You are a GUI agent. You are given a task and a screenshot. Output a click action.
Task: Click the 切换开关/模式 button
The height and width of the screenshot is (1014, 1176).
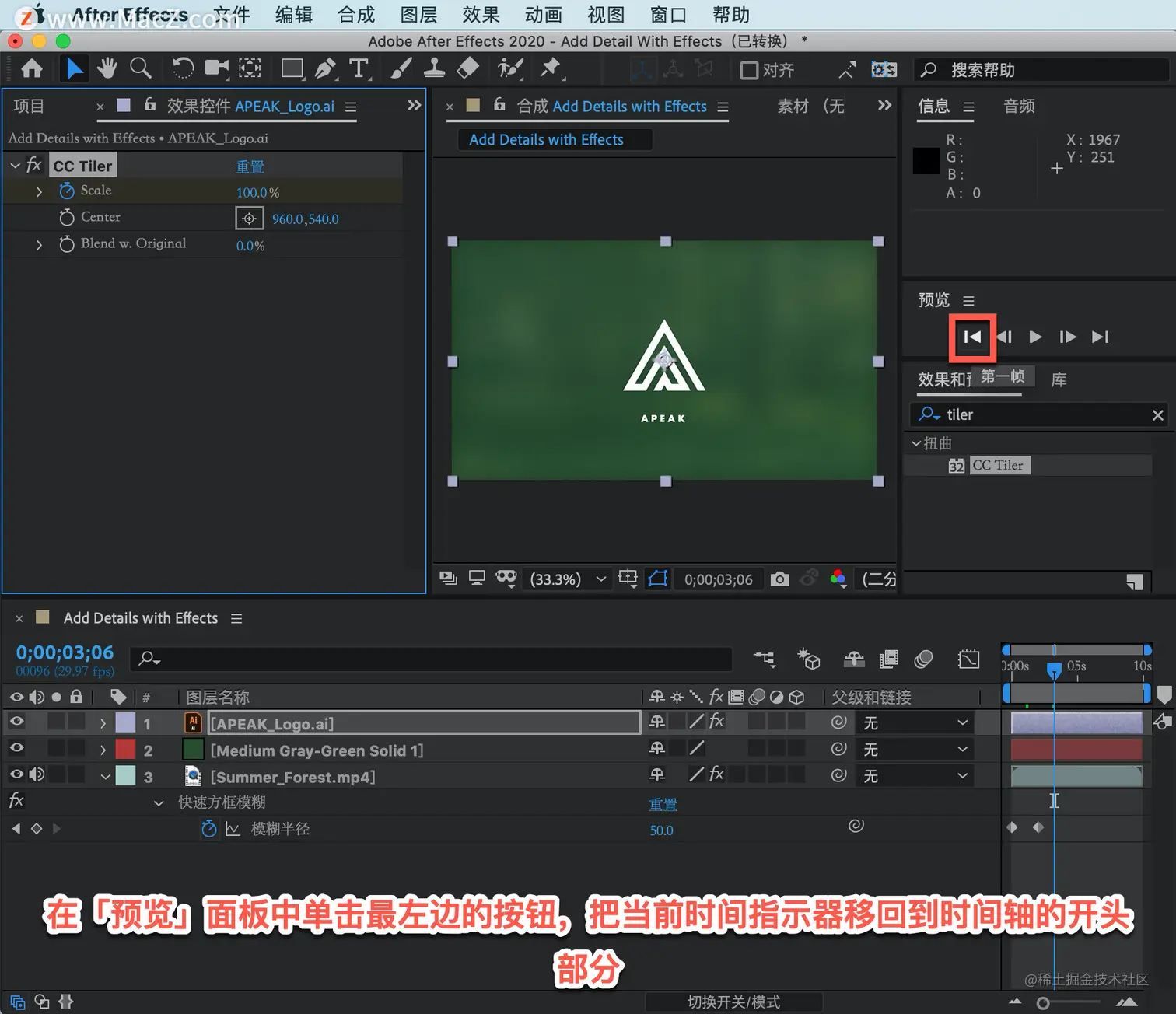[733, 1002]
